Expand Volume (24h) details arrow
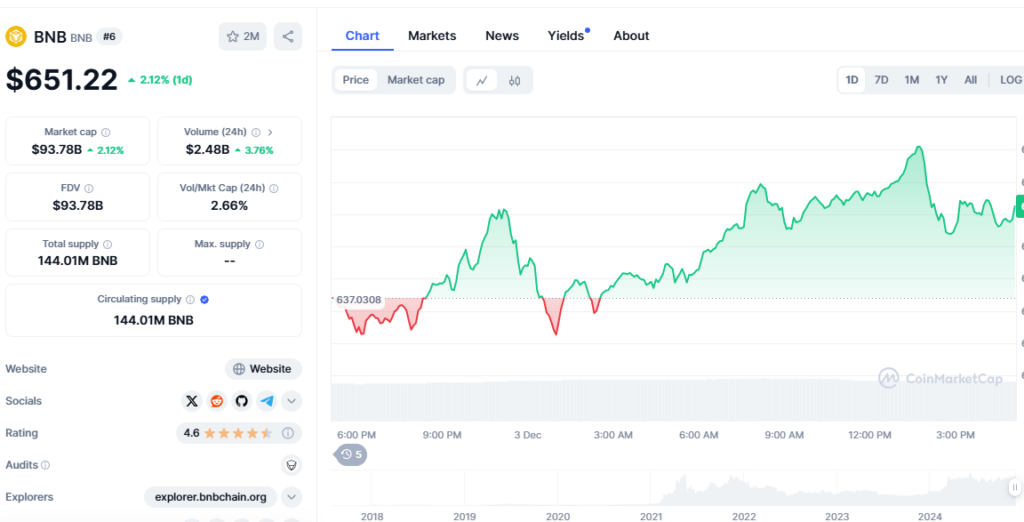The height and width of the screenshot is (522, 1024). [270, 132]
